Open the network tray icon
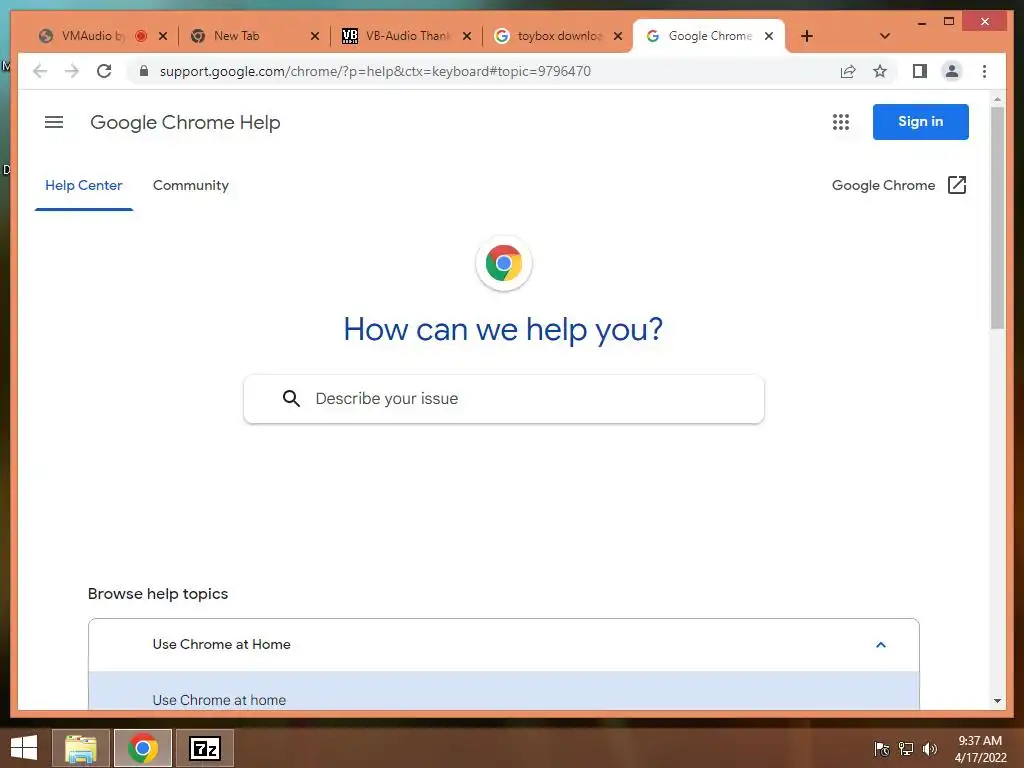 click(x=906, y=749)
